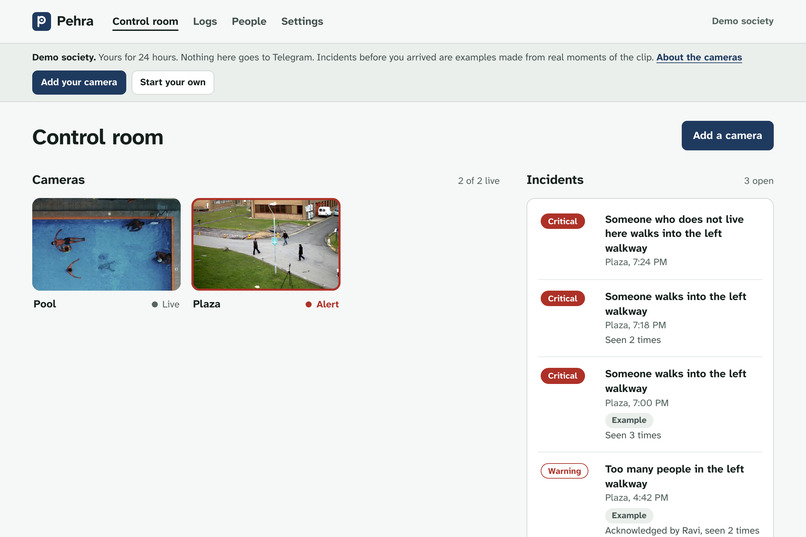Click 'Acknowledged by Ravi, seen 2 times' text
The image size is (806, 537).
tap(682, 530)
